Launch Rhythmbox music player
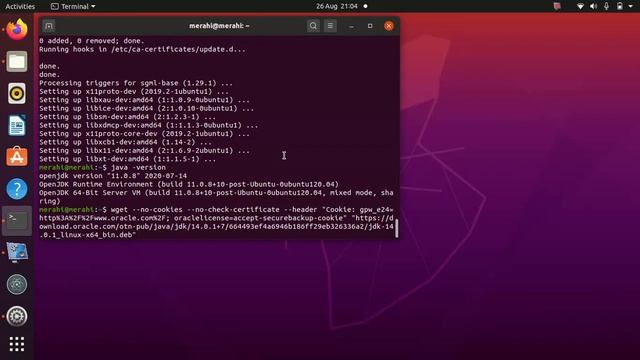The image size is (640, 360). pos(17,93)
